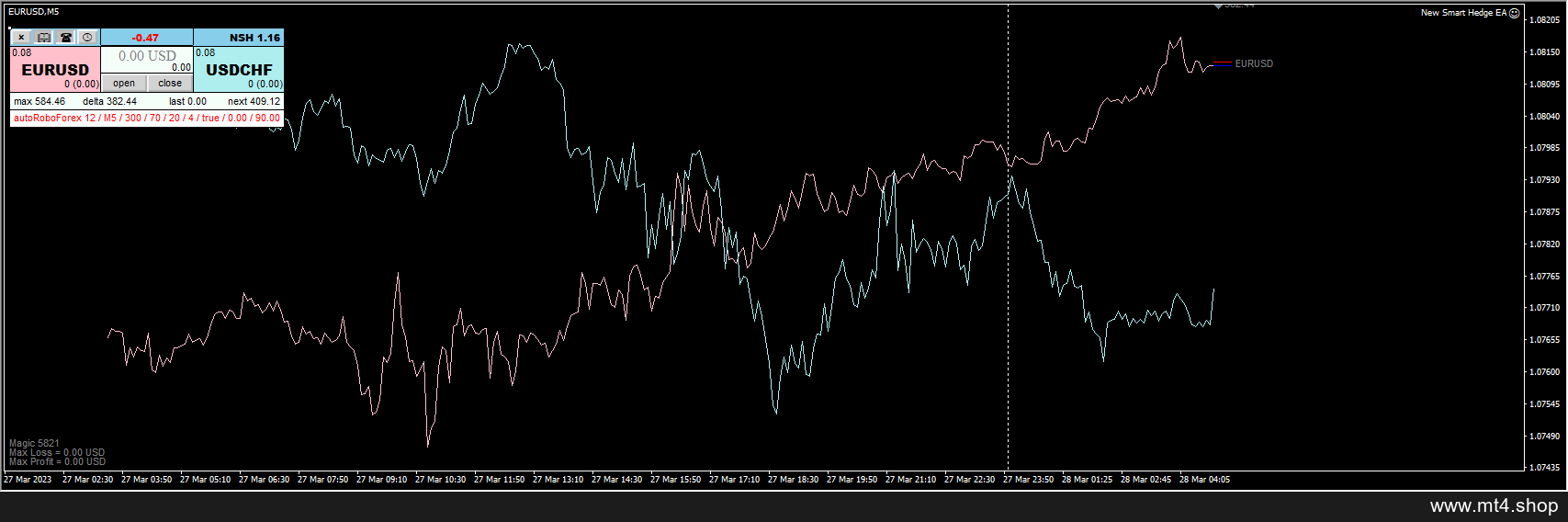Click the 'Magic 5821' text
Screen dimensions: 1568x522
[x=34, y=443]
